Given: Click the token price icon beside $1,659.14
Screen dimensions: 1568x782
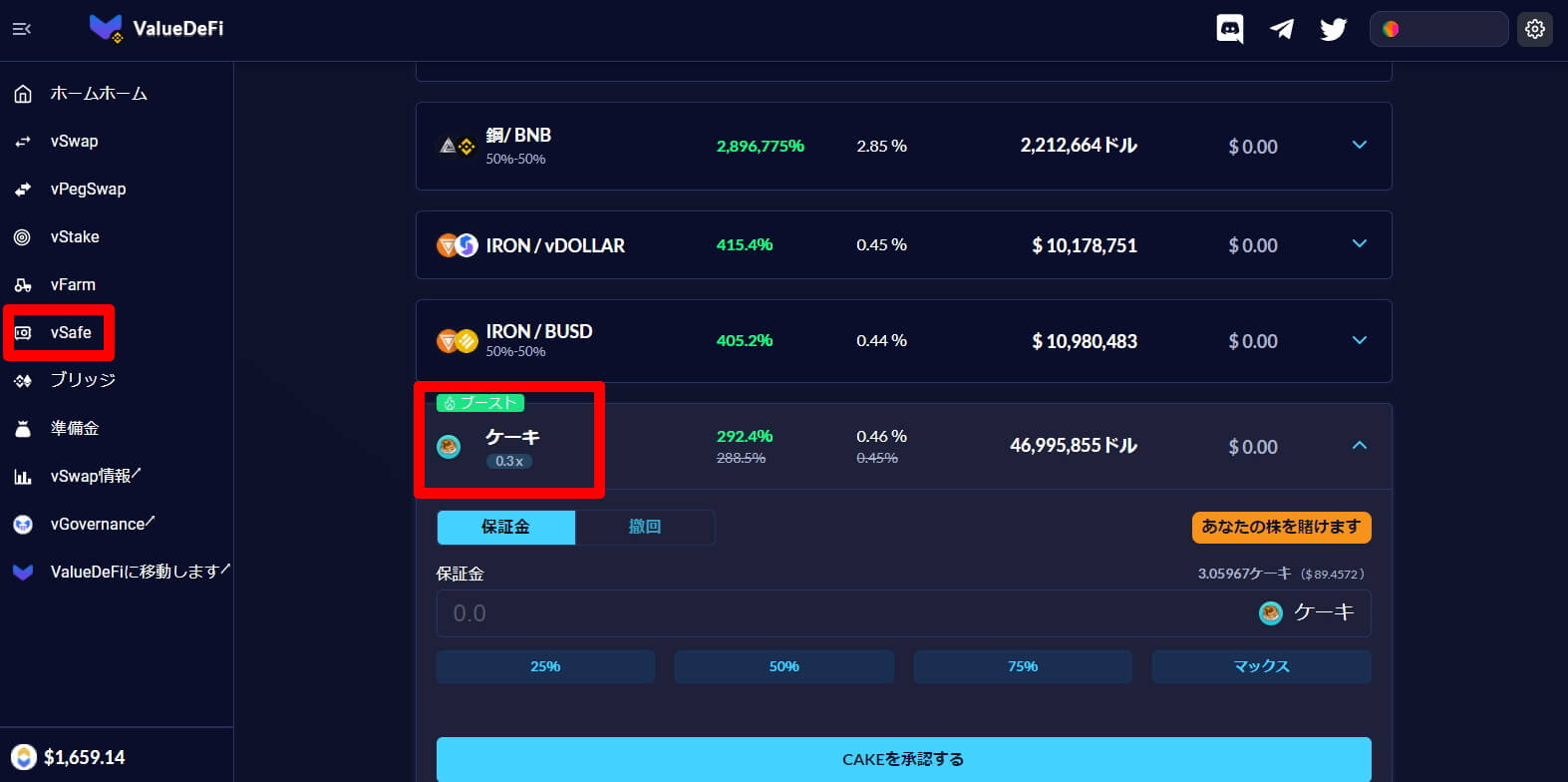Looking at the screenshot, I should 24,757.
